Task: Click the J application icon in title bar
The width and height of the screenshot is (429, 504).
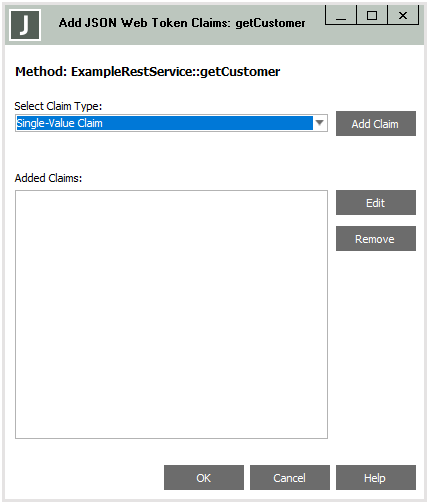Action: click(x=25, y=25)
